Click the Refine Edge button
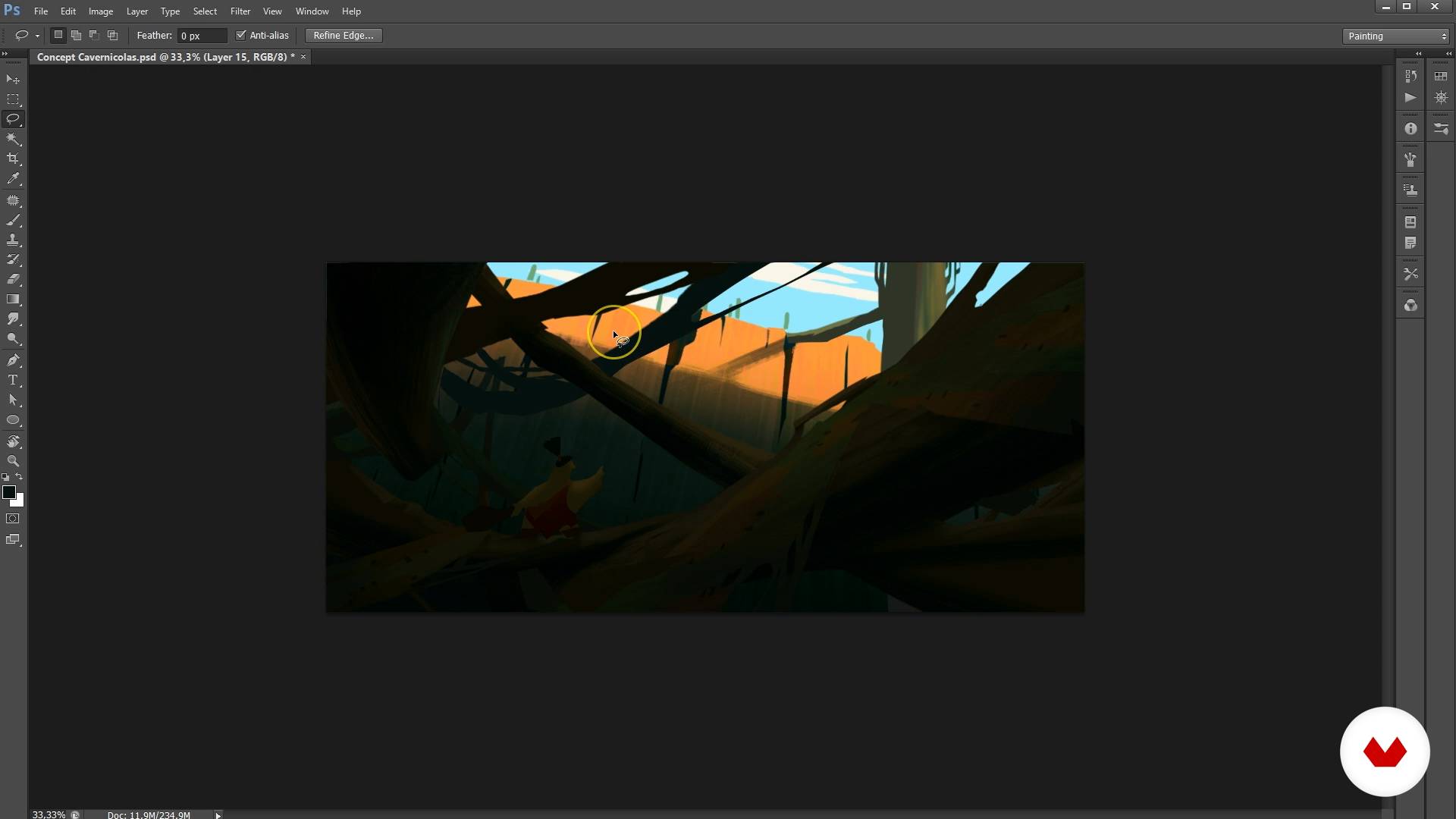 pos(344,36)
